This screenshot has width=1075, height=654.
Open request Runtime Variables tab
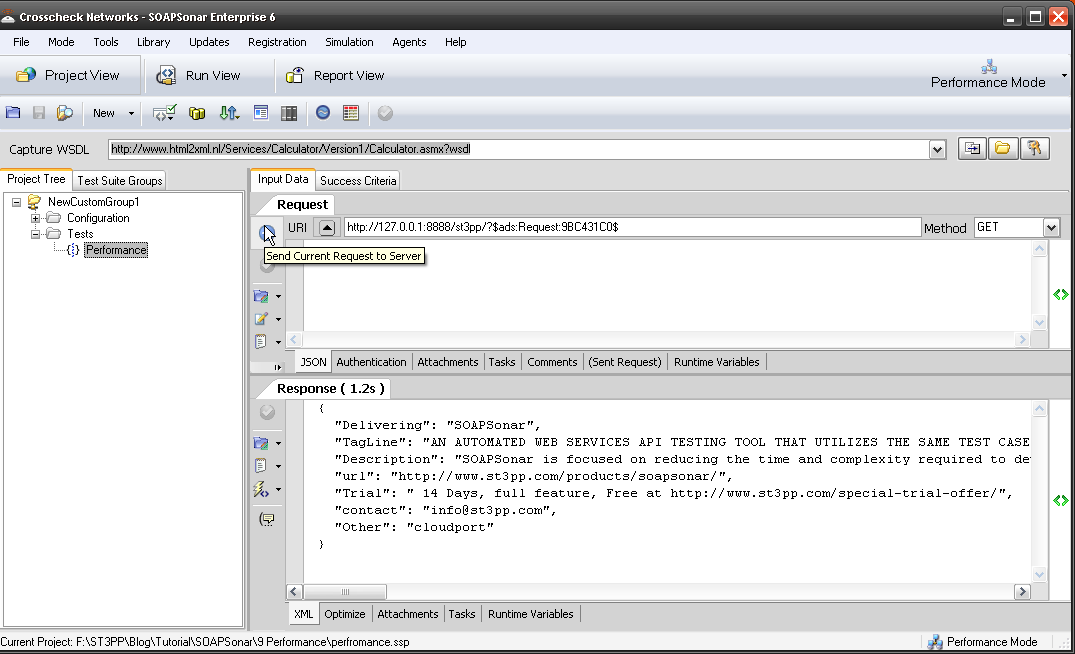click(x=716, y=362)
